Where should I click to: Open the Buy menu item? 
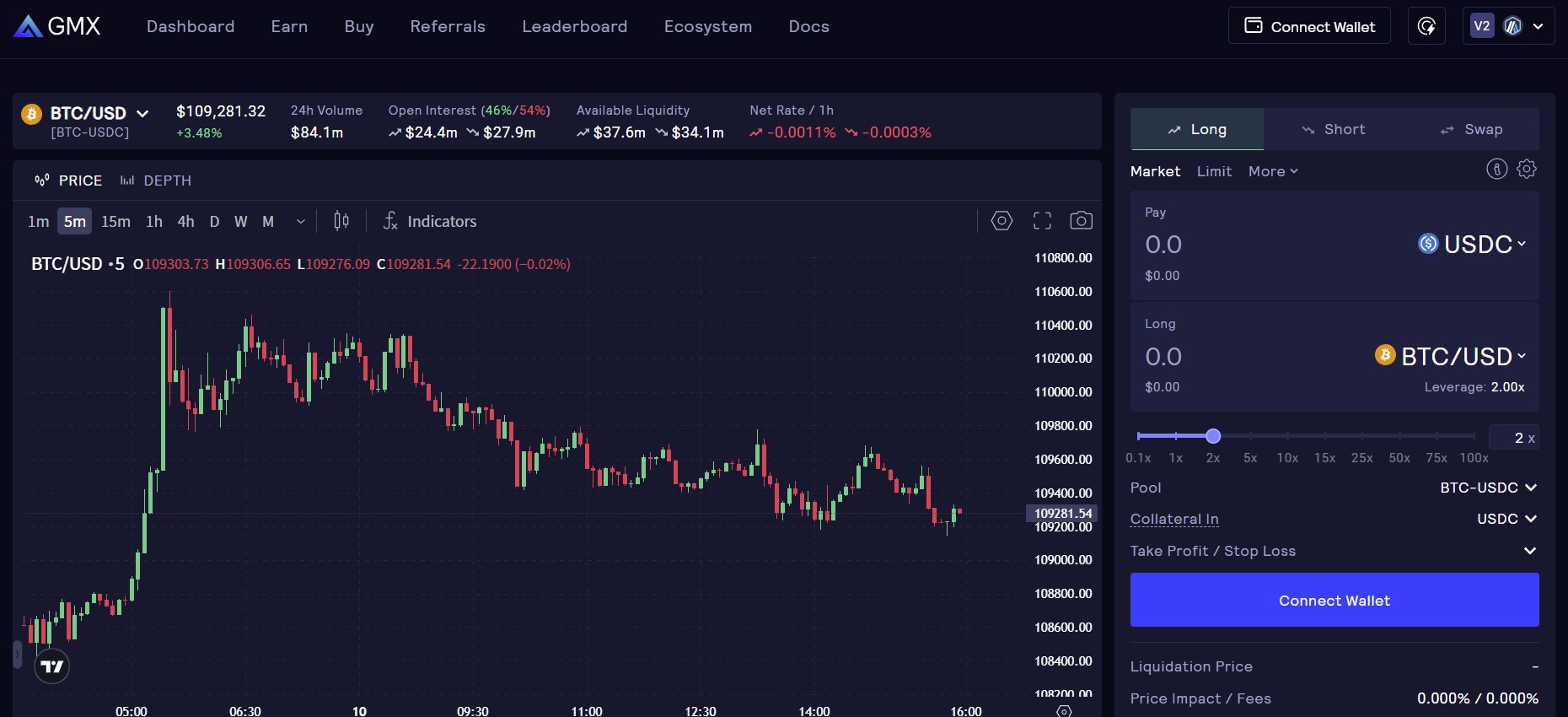(x=359, y=26)
